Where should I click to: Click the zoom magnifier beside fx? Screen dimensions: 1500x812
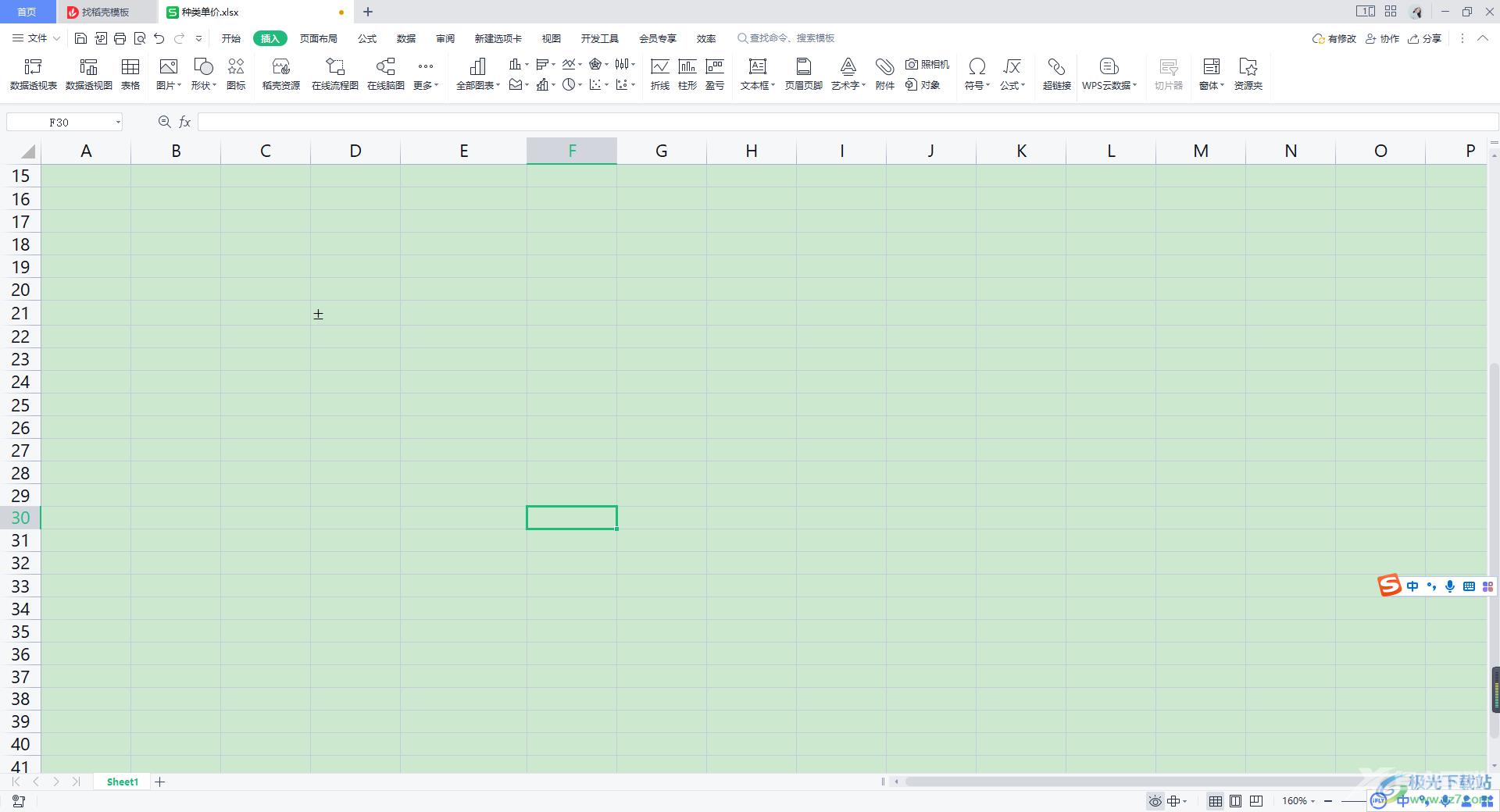(x=164, y=122)
